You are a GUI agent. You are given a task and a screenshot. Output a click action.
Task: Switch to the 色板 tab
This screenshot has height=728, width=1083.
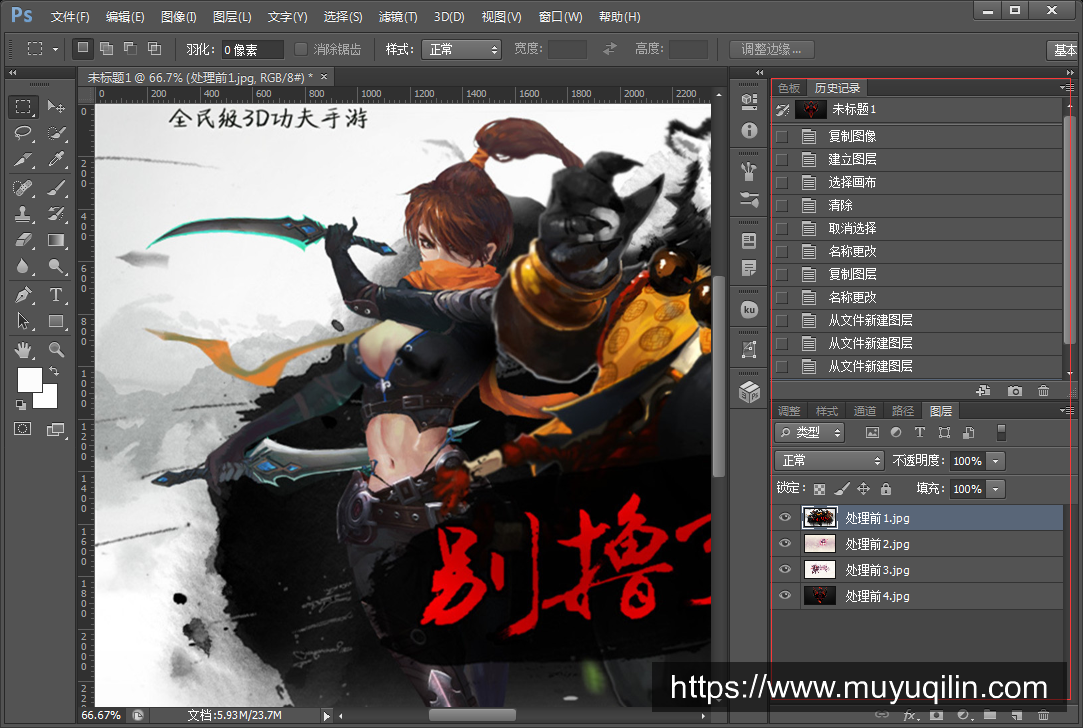[x=789, y=88]
